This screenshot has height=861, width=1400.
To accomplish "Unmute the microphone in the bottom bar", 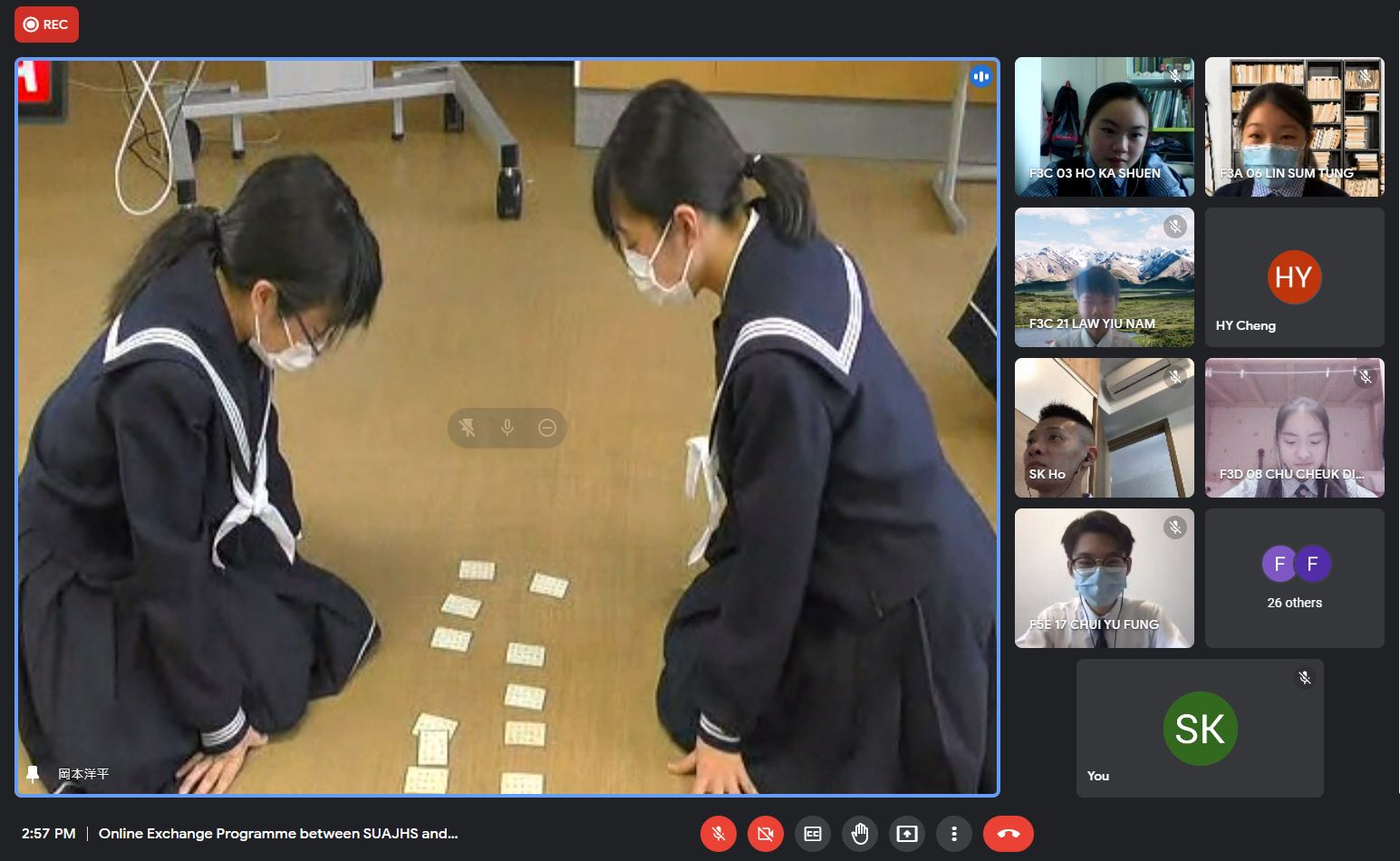I will click(x=719, y=834).
